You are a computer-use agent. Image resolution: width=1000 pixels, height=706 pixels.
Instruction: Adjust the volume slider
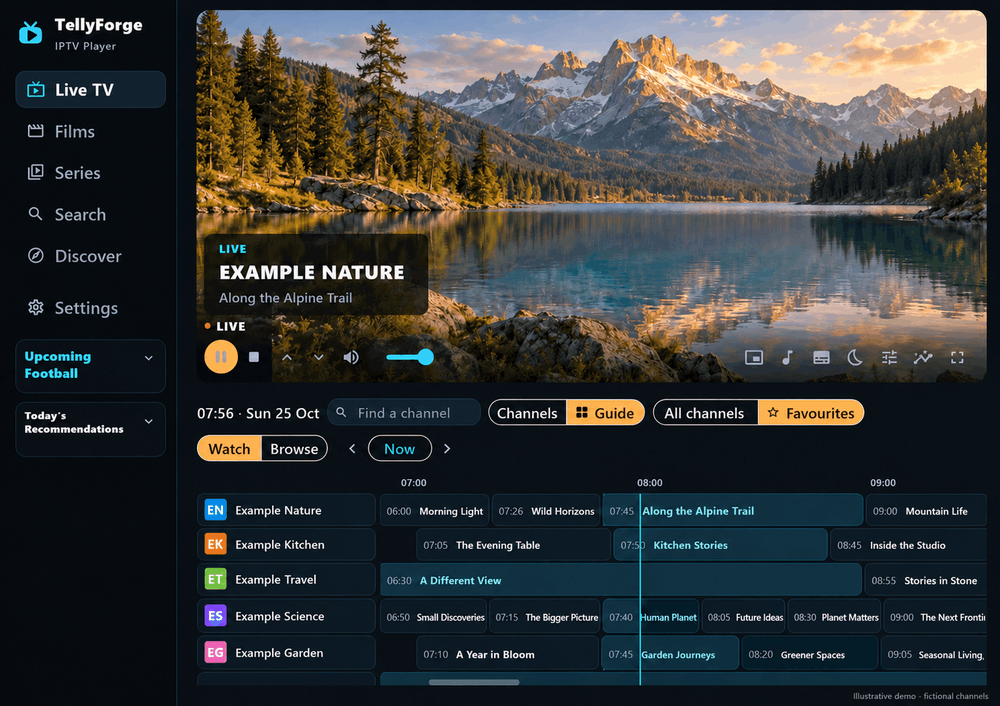pyautogui.click(x=409, y=357)
